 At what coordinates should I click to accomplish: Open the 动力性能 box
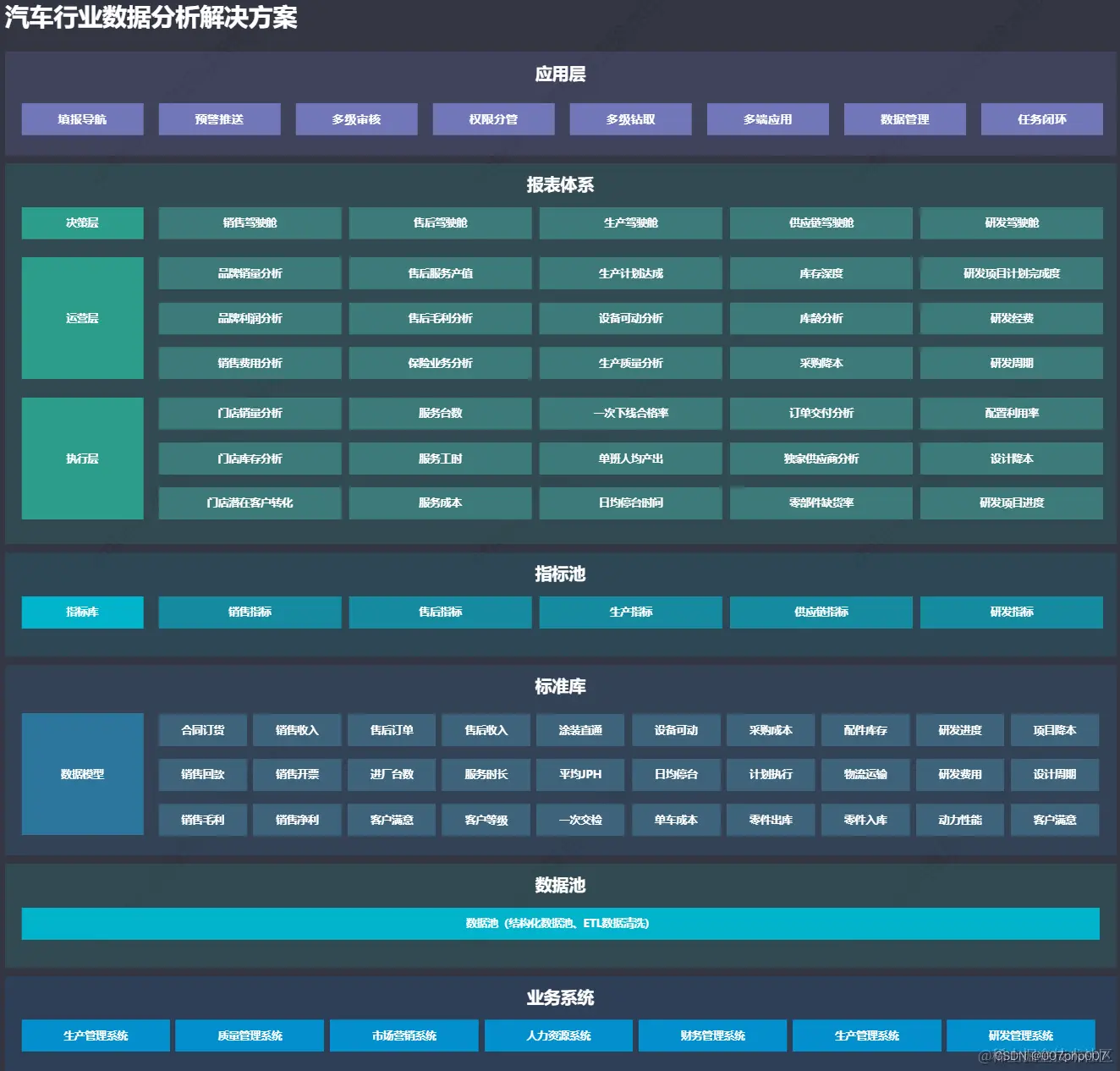click(959, 820)
